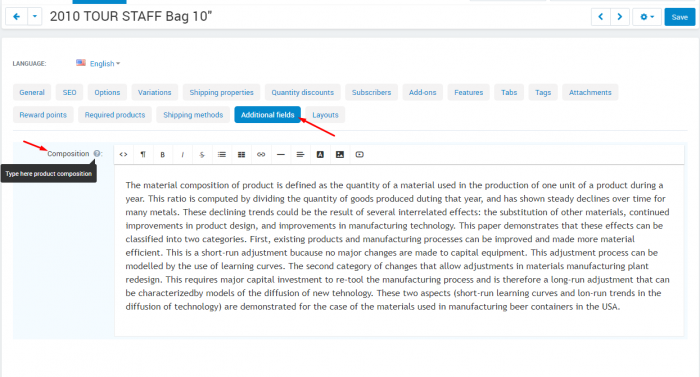Apply bold formatting in editor toolbar
The image size is (700, 377).
click(x=162, y=155)
